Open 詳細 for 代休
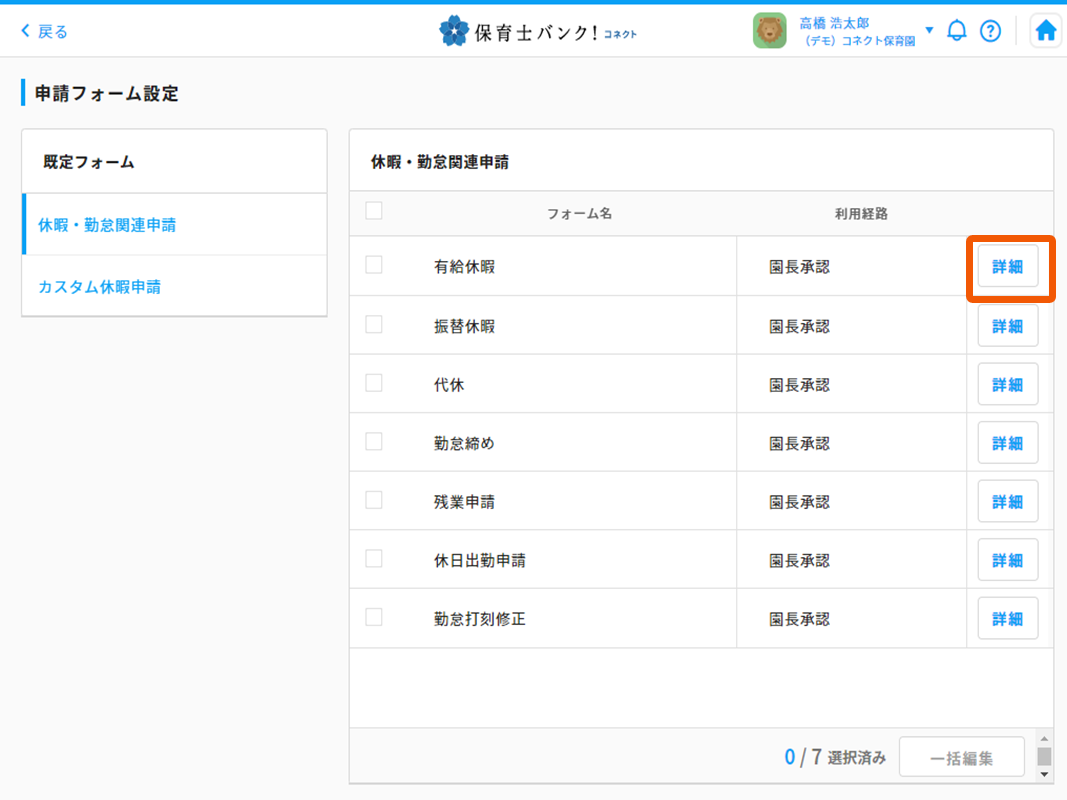The image size is (1067, 800). 1007,385
